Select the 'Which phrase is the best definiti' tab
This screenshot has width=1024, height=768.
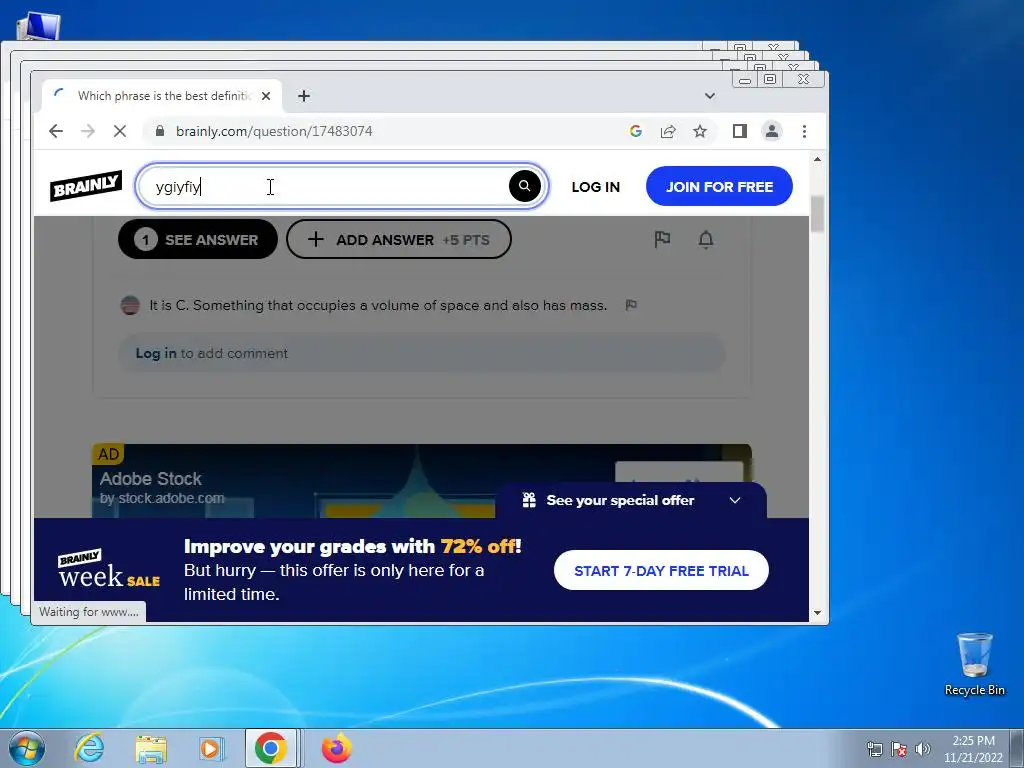pos(162,96)
